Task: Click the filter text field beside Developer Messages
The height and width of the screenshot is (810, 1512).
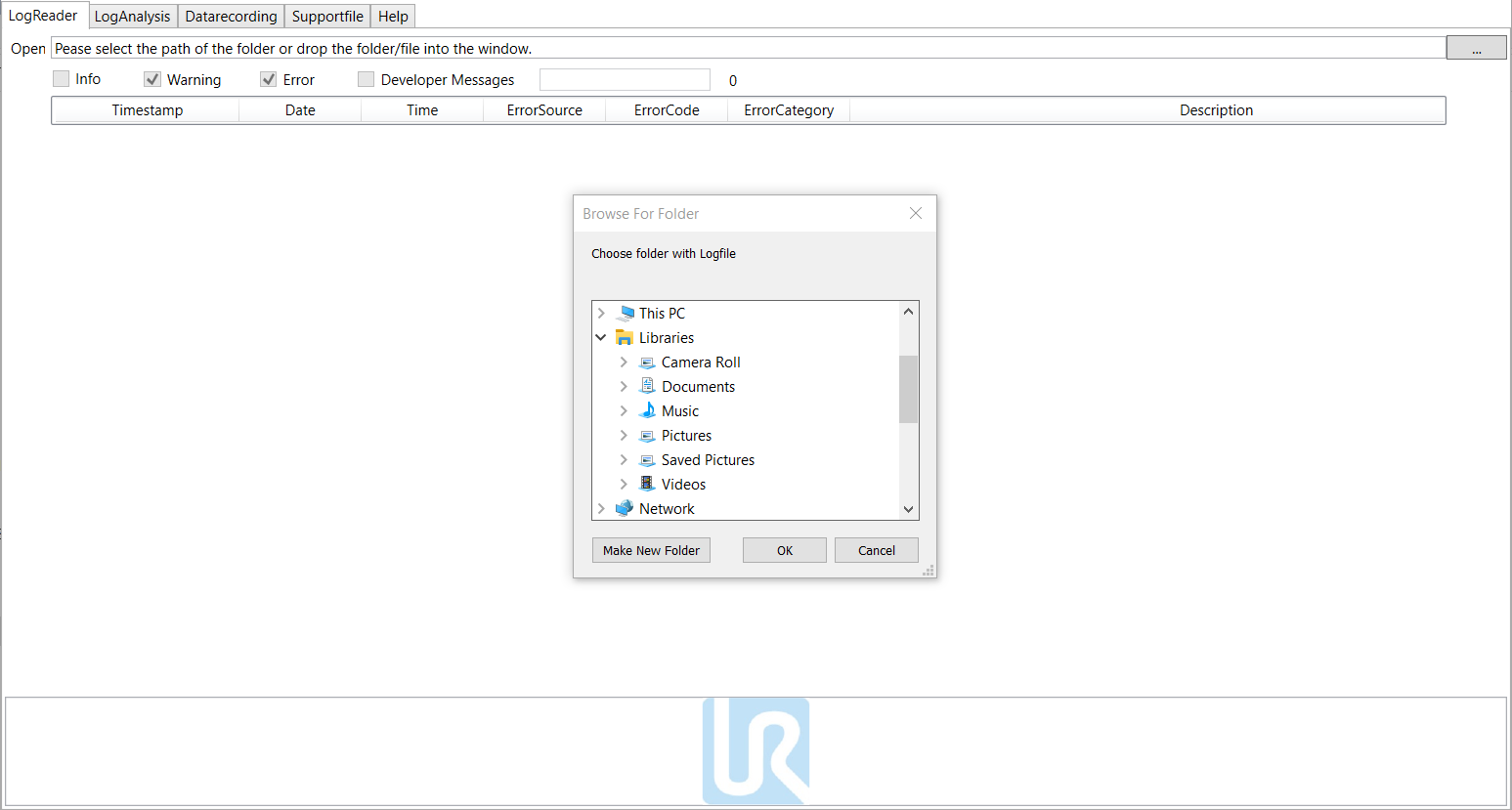Action: coord(625,80)
